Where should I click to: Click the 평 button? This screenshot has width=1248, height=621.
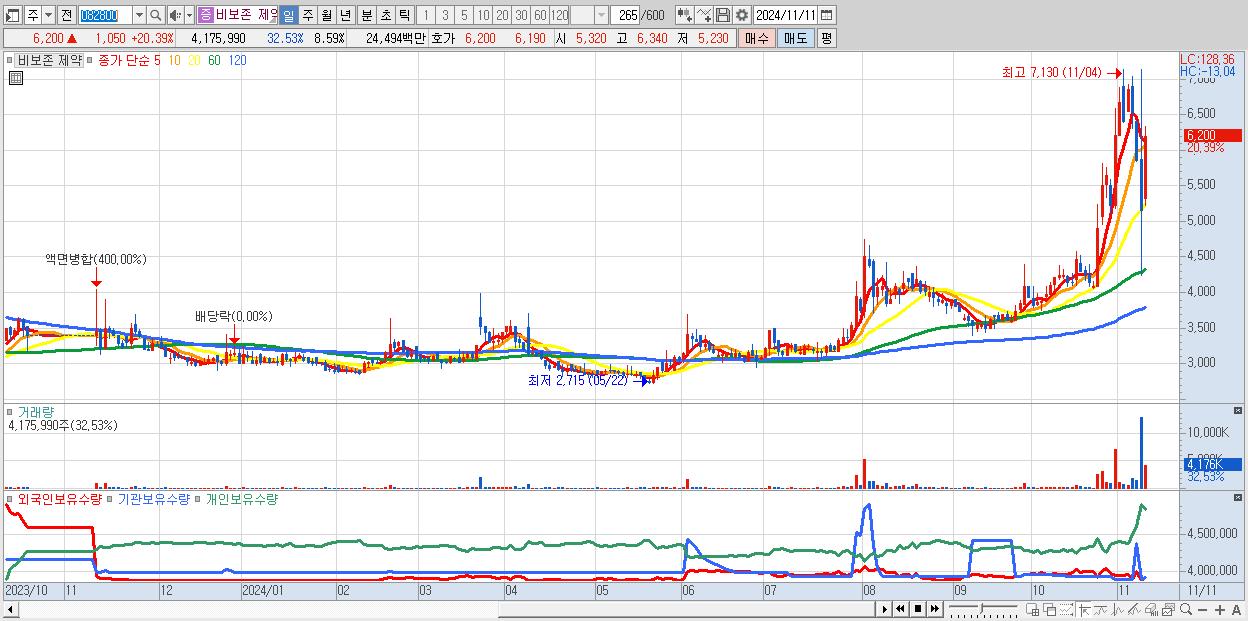point(826,38)
